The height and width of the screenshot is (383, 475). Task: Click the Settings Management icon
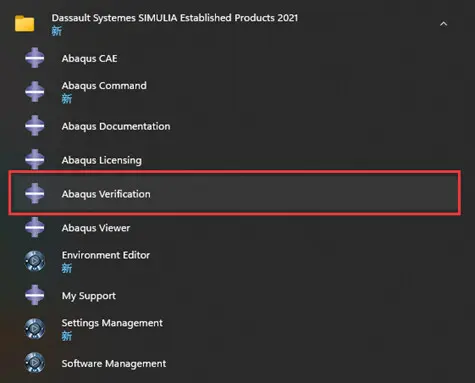point(35,329)
